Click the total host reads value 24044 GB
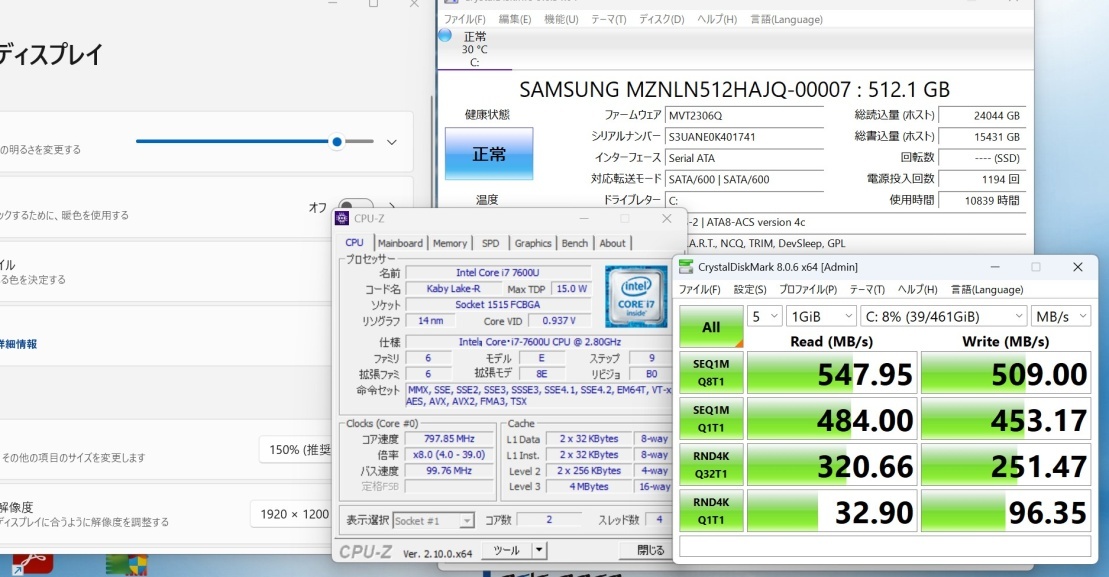 point(982,115)
